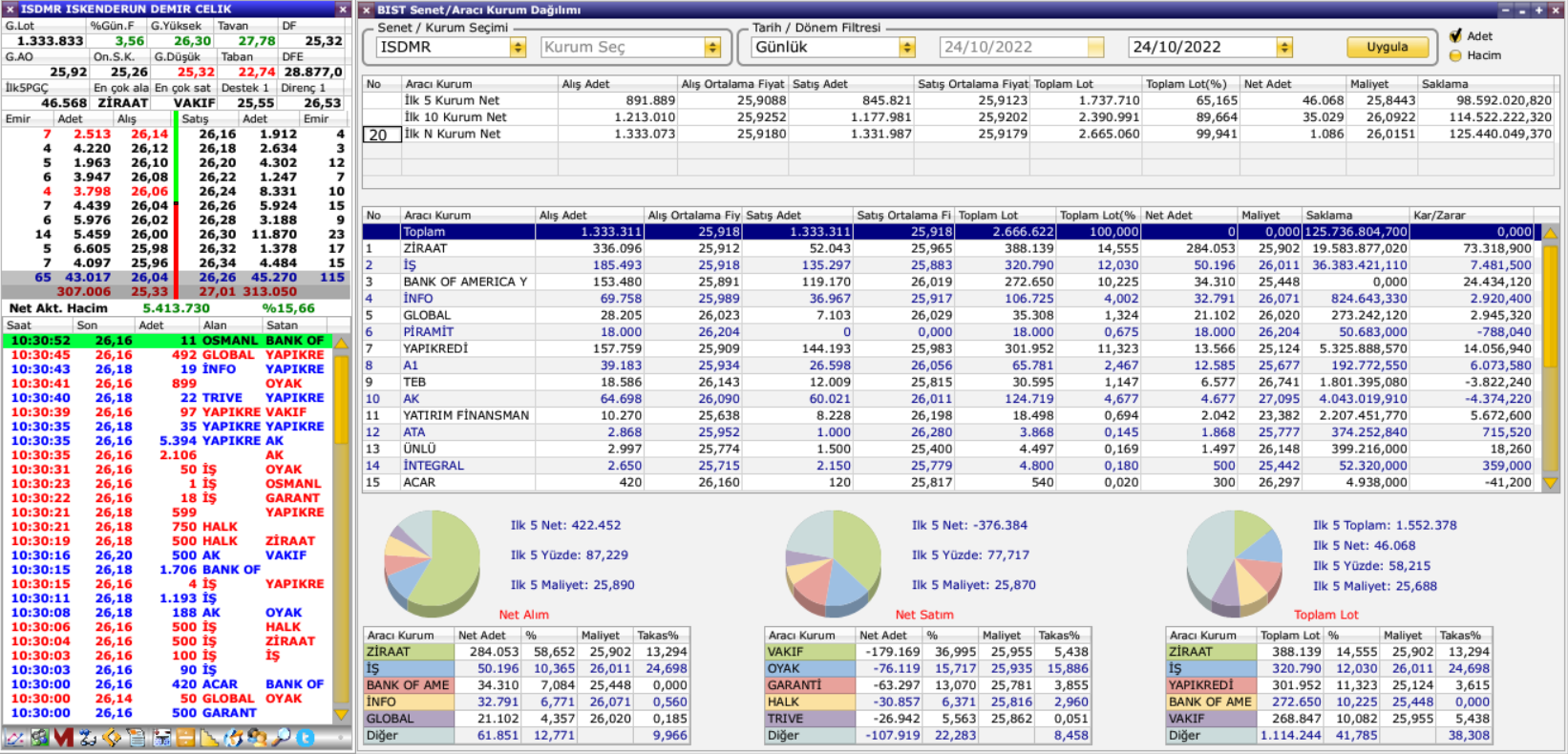Screen dimensions: 1568x754
Task: Open the Kurum Seç dropdown arrow
Action: 712,47
